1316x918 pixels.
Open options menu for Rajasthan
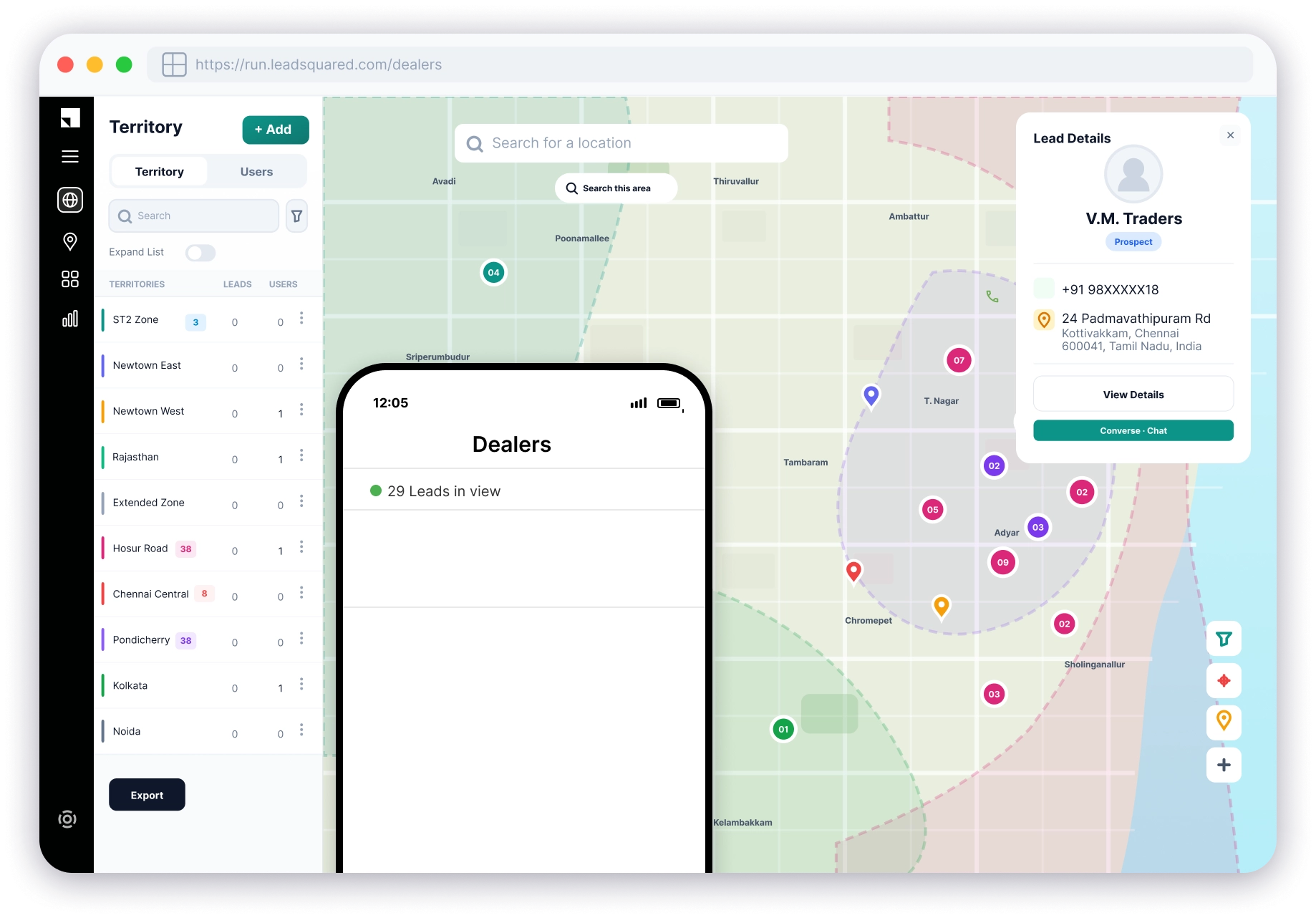point(301,455)
